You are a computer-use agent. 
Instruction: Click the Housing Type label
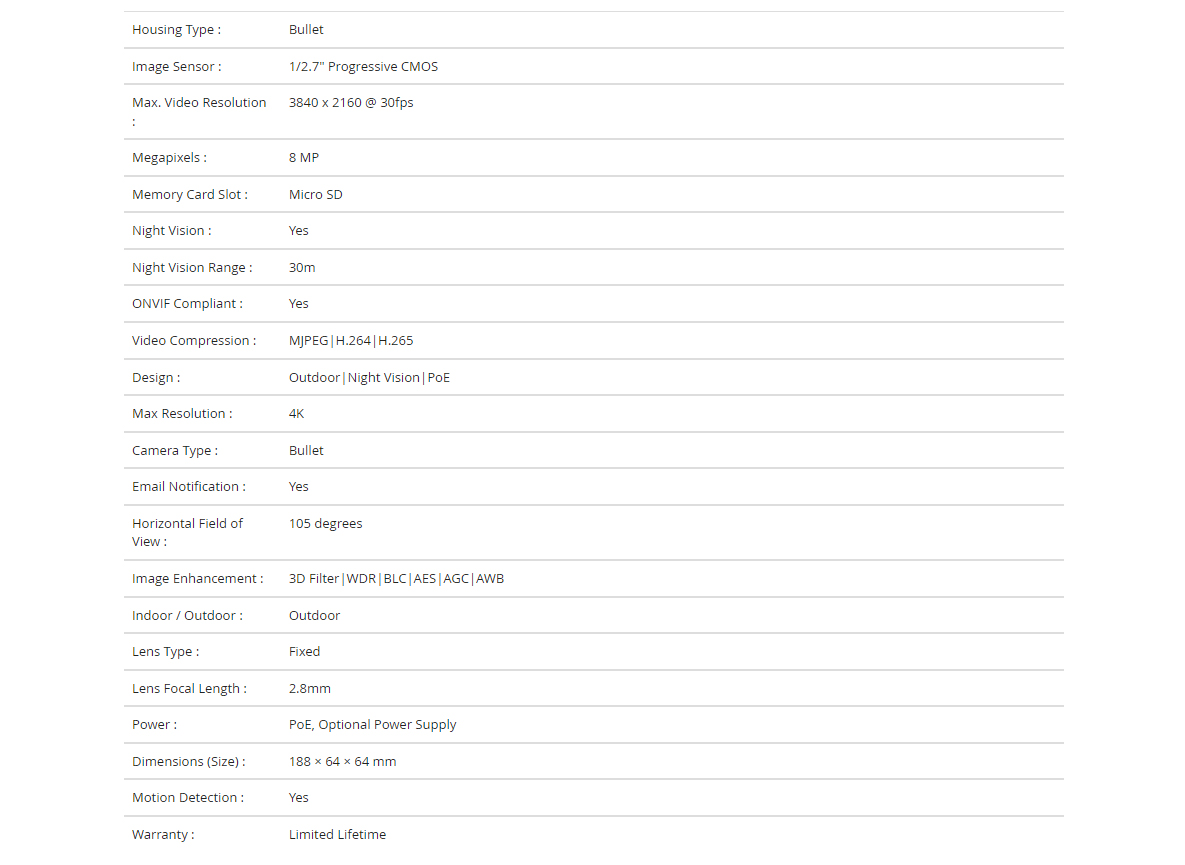(176, 29)
